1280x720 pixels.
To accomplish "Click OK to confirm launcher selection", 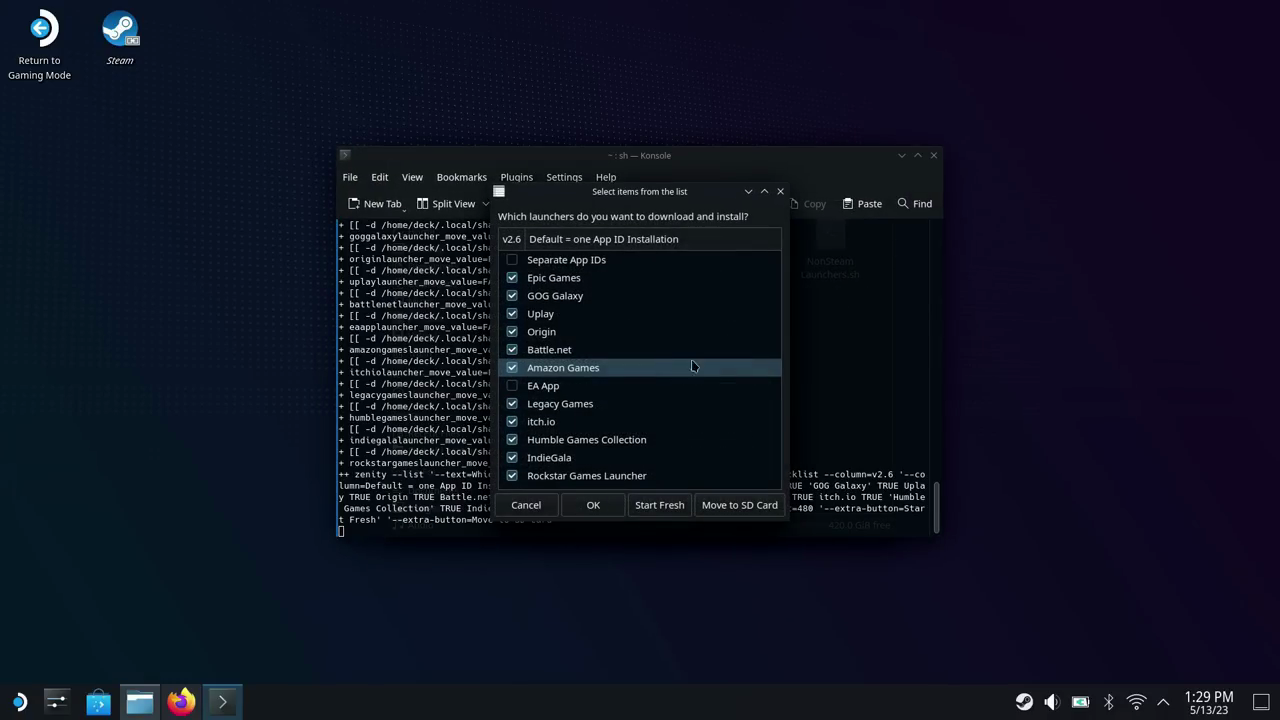I will click(x=593, y=505).
